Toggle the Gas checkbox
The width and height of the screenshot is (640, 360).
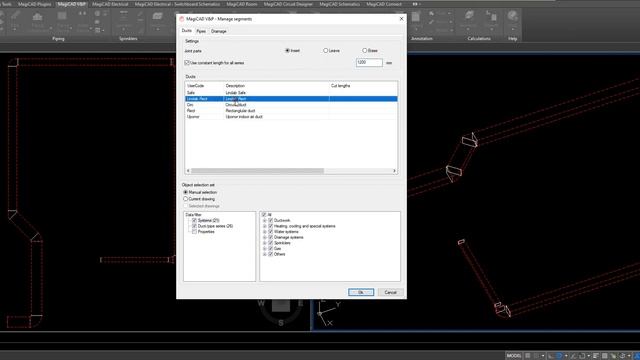pos(270,249)
